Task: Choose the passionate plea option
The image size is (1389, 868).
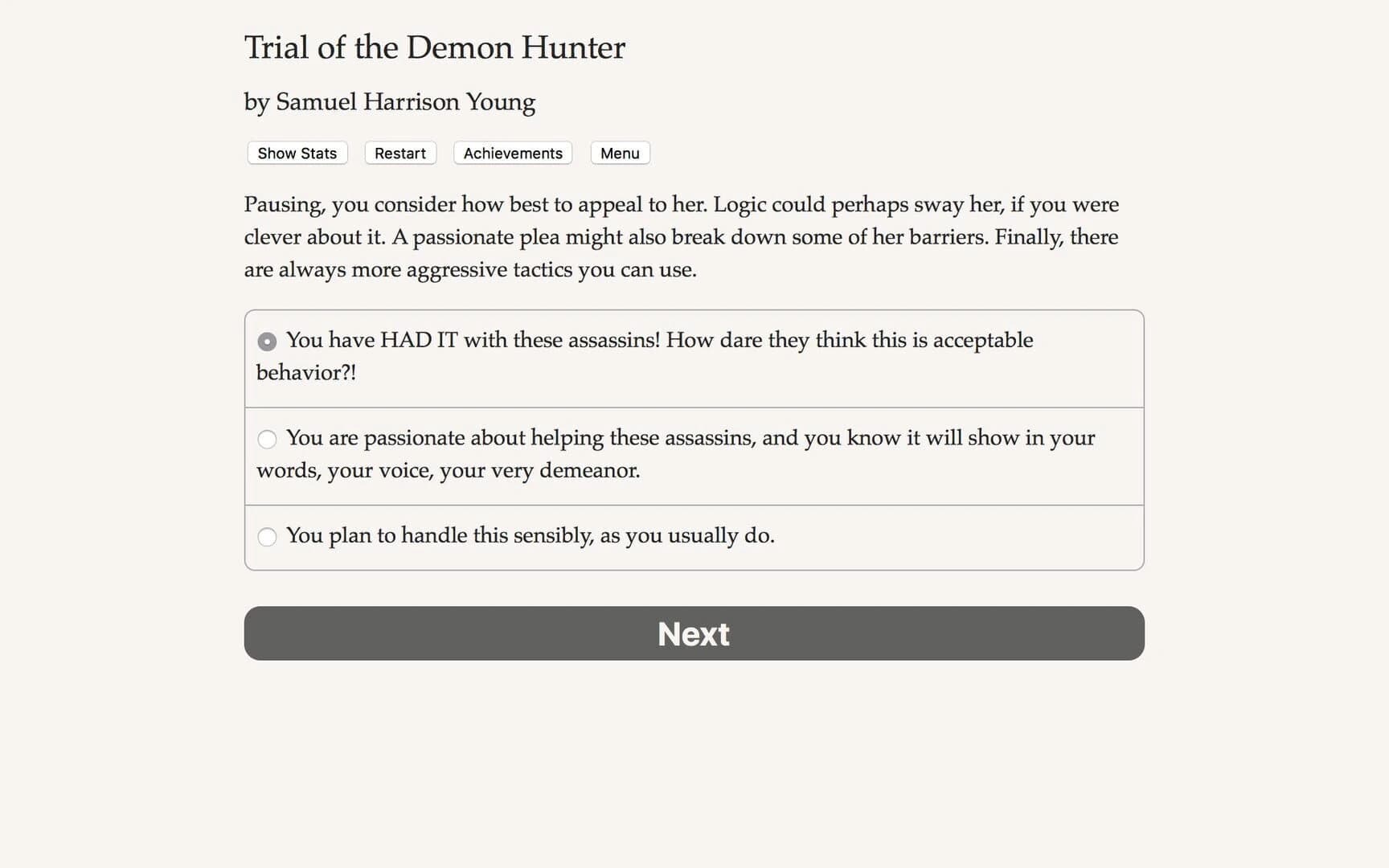Action: [x=675, y=454]
